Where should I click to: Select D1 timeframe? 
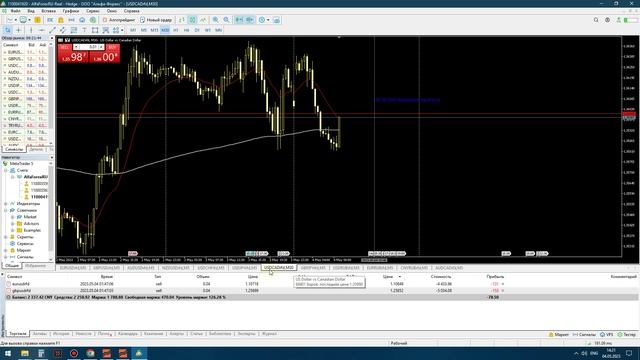tap(197, 30)
